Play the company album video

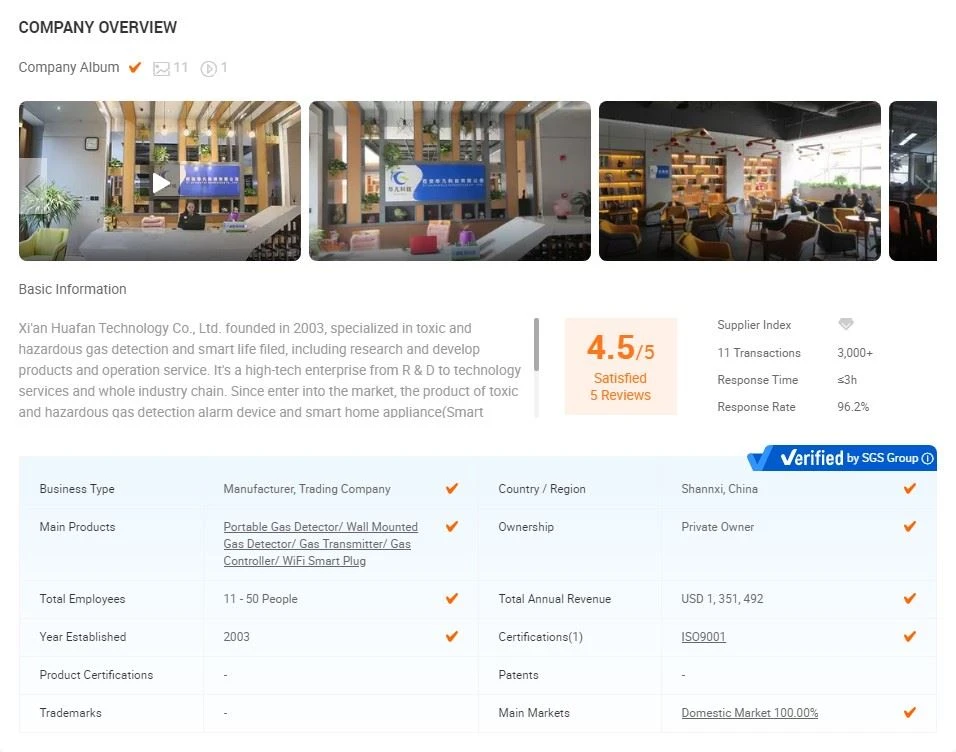click(x=162, y=182)
